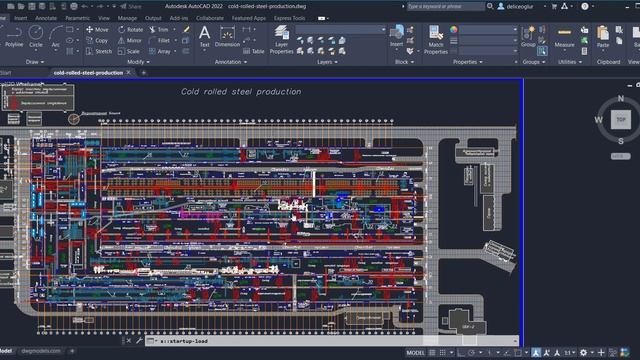Image resolution: width=640 pixels, height=360 pixels.
Task: Expand the Groups panel dropdown
Action: [534, 62]
